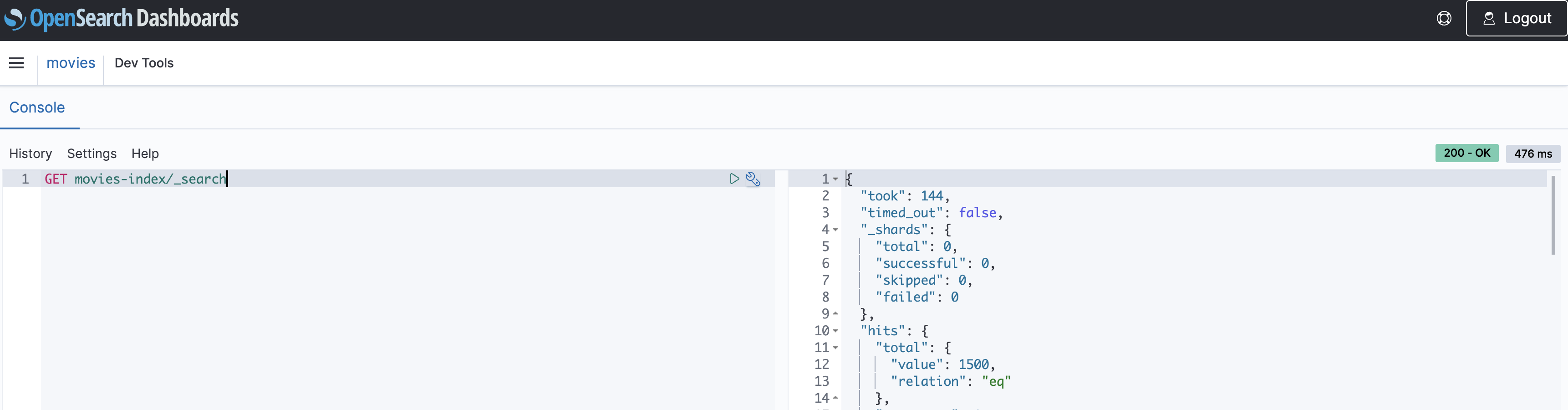Toggle the fold marker at output line 14

coord(835,398)
